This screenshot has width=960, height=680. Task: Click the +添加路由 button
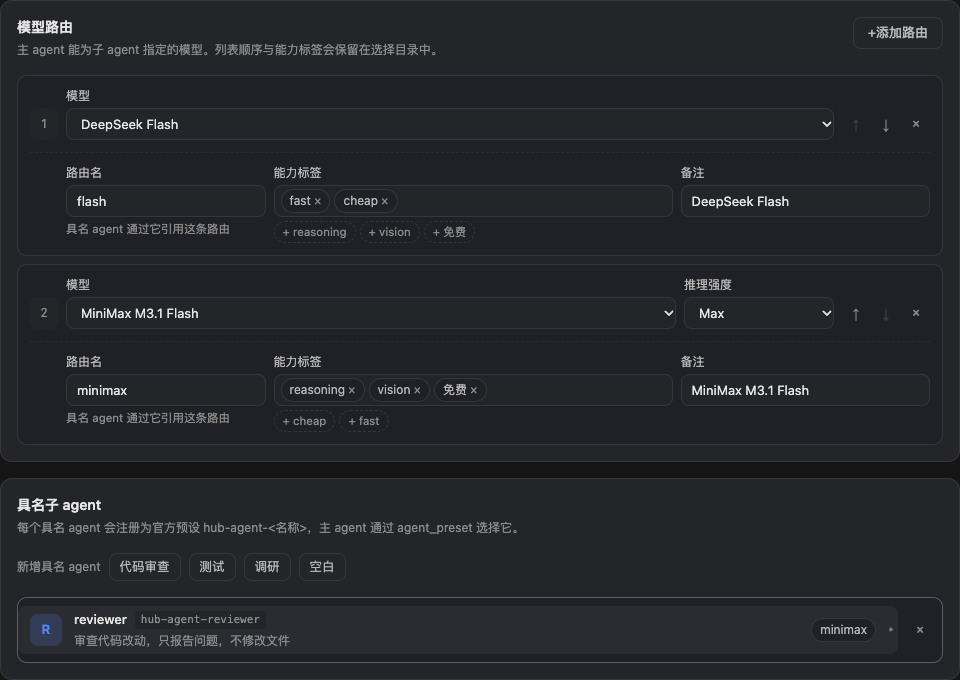[897, 33]
